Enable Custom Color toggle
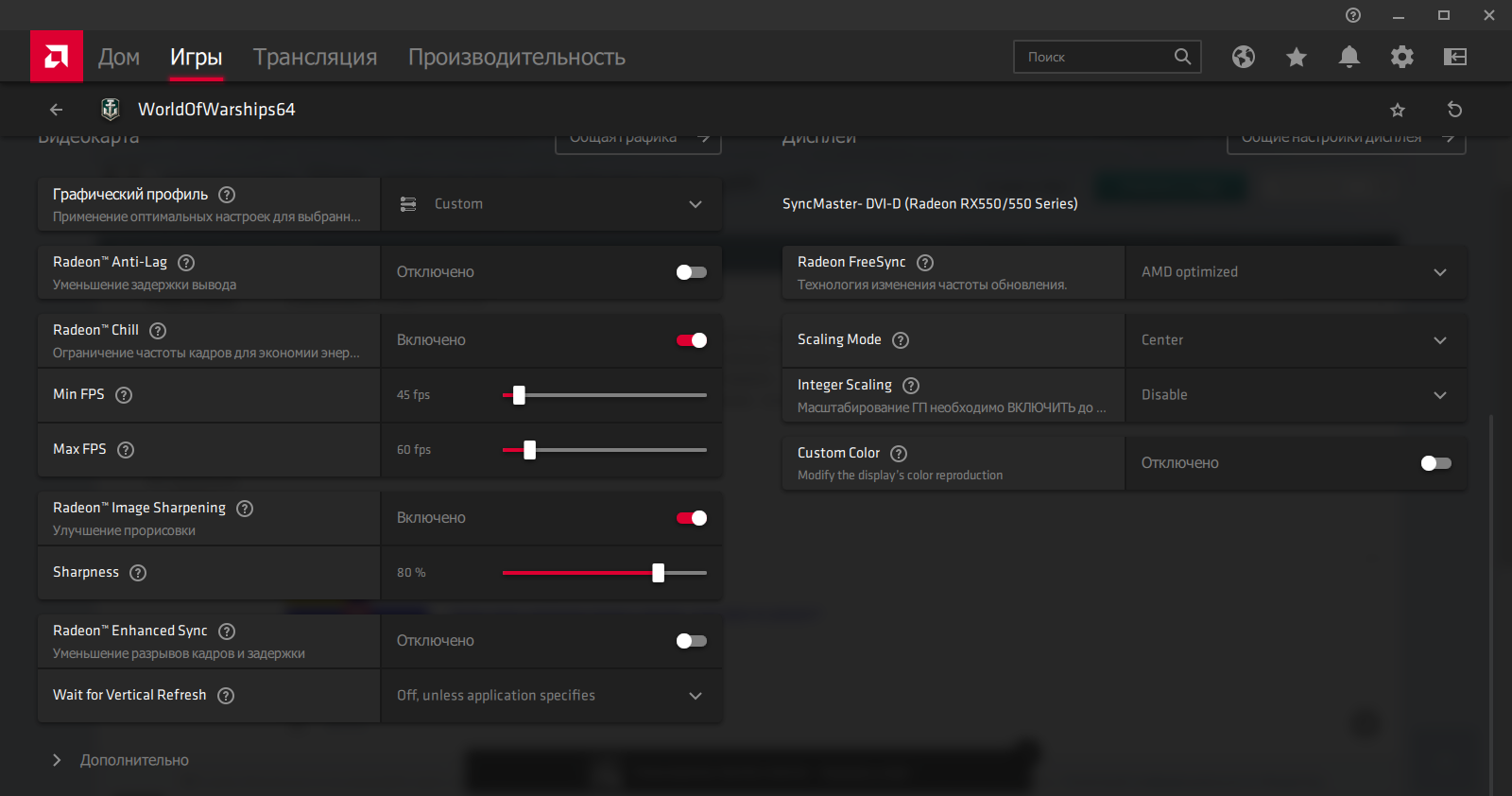Viewport: 1512px width, 796px height. (x=1436, y=463)
